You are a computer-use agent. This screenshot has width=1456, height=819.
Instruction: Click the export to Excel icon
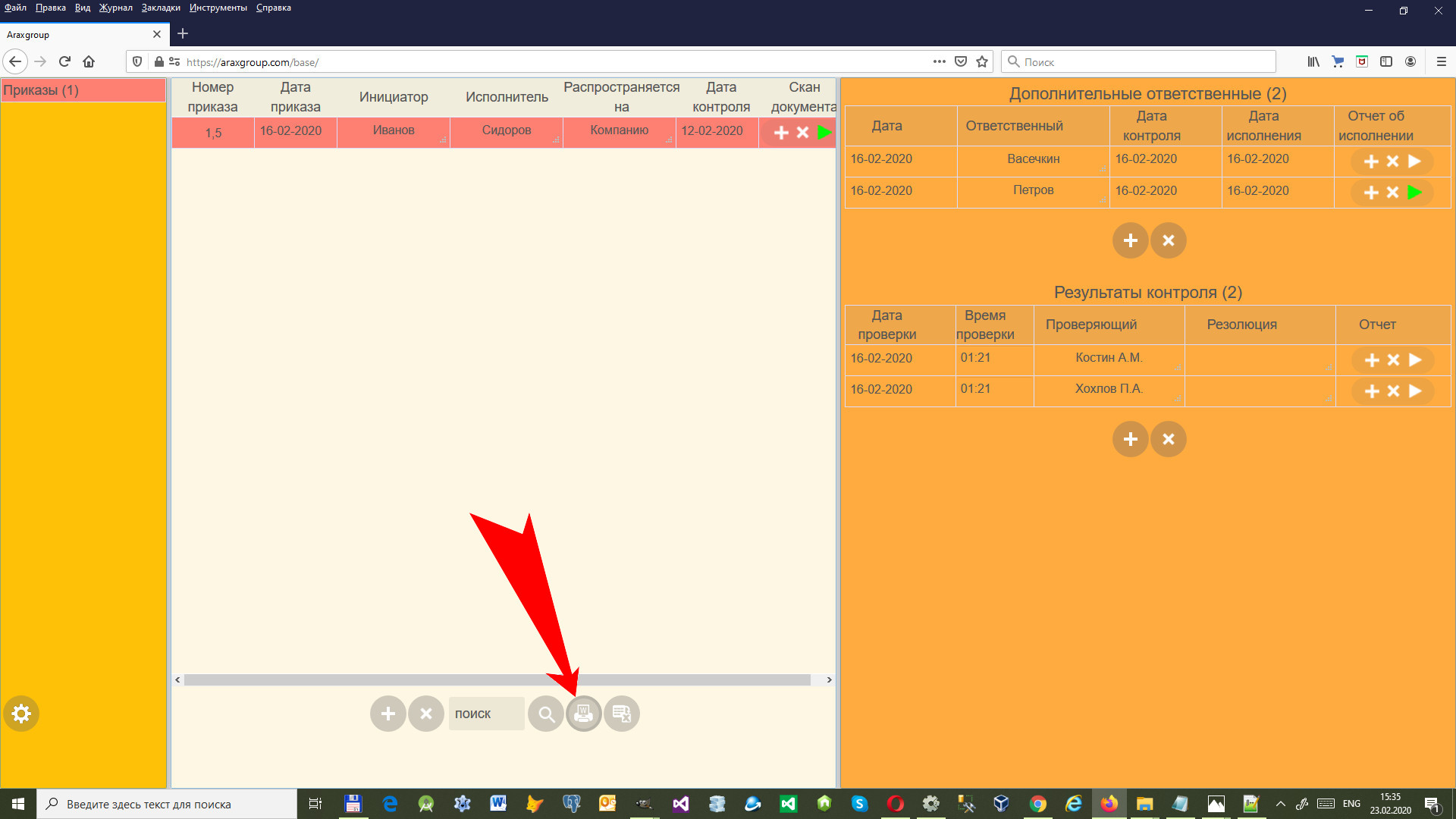(622, 714)
